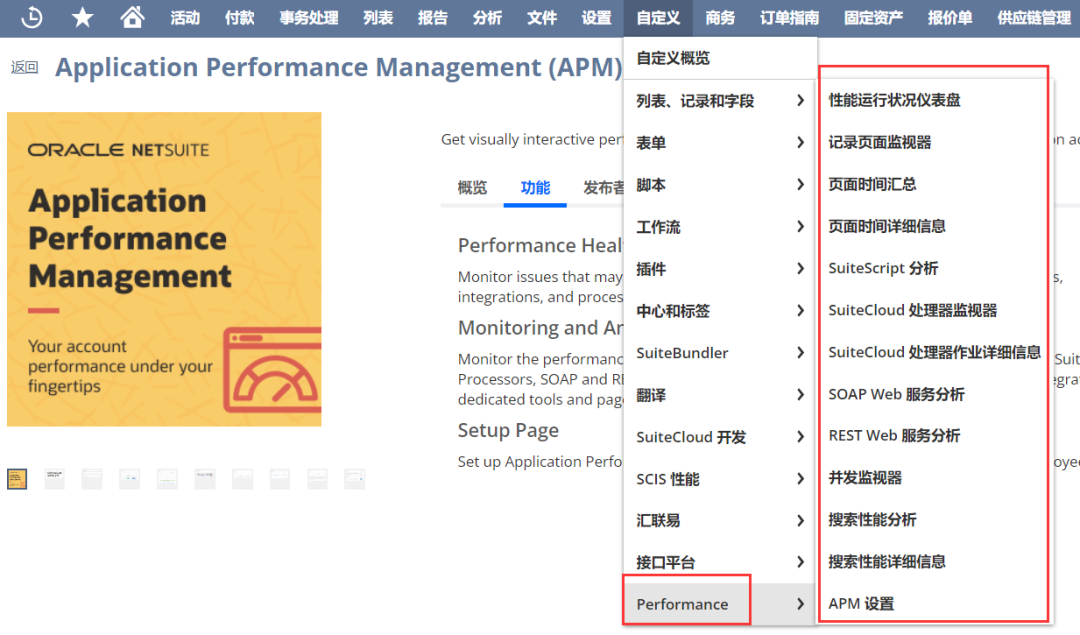Expand the Performance submenu
This screenshot has height=635, width=1080.
(720, 604)
